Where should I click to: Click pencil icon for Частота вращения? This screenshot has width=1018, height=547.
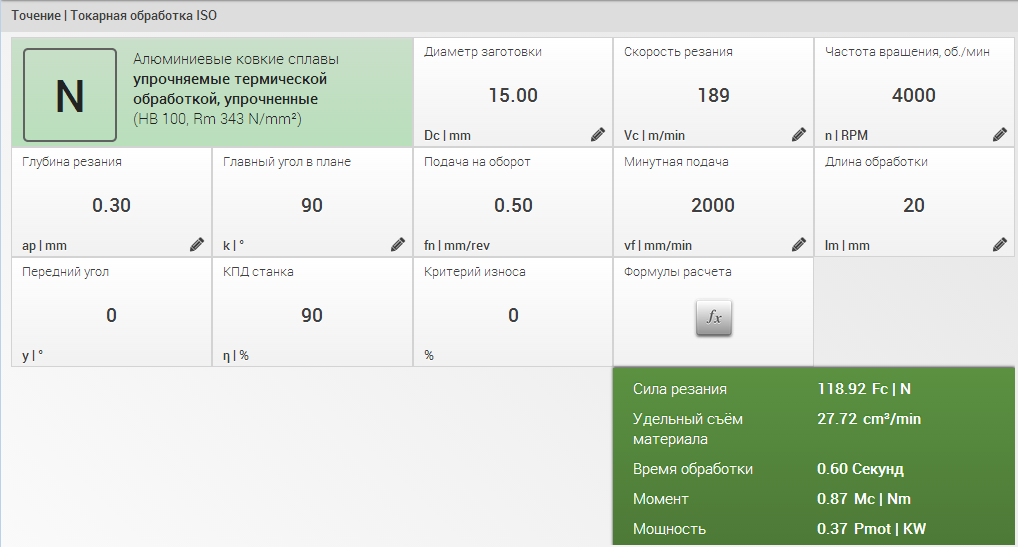coord(1000,134)
